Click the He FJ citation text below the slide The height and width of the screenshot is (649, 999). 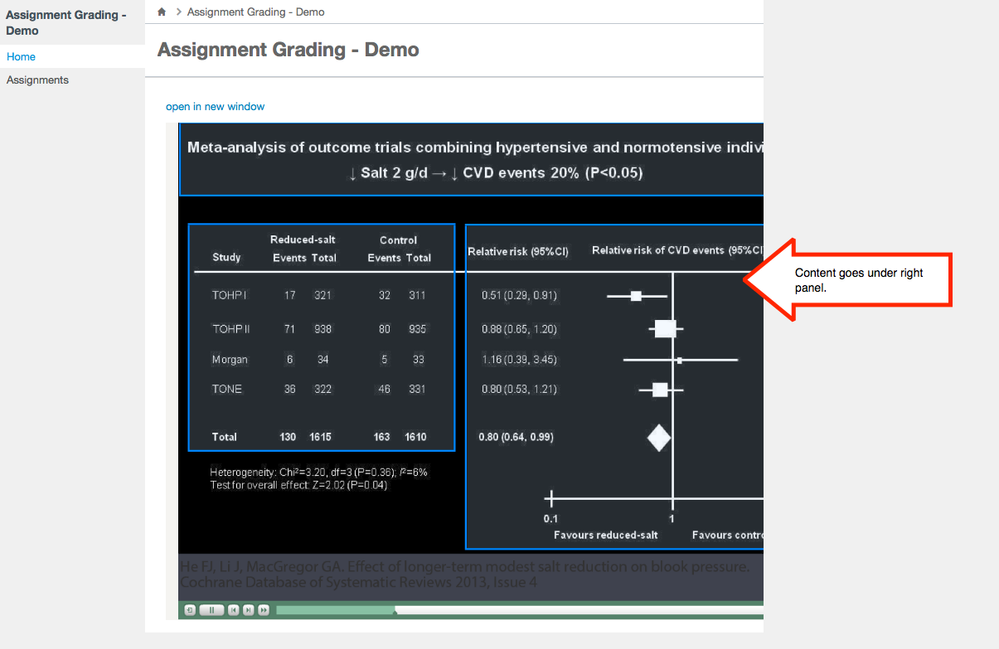(465, 574)
